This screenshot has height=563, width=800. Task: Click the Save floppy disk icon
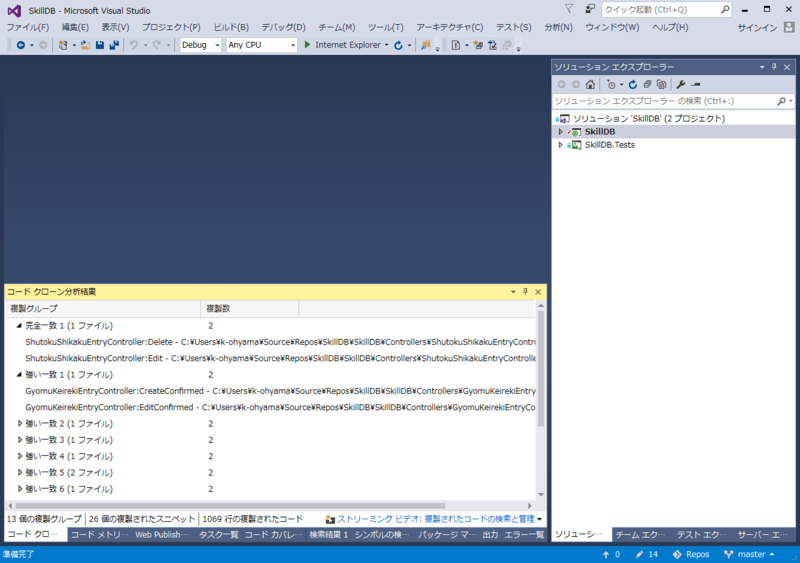pos(99,45)
